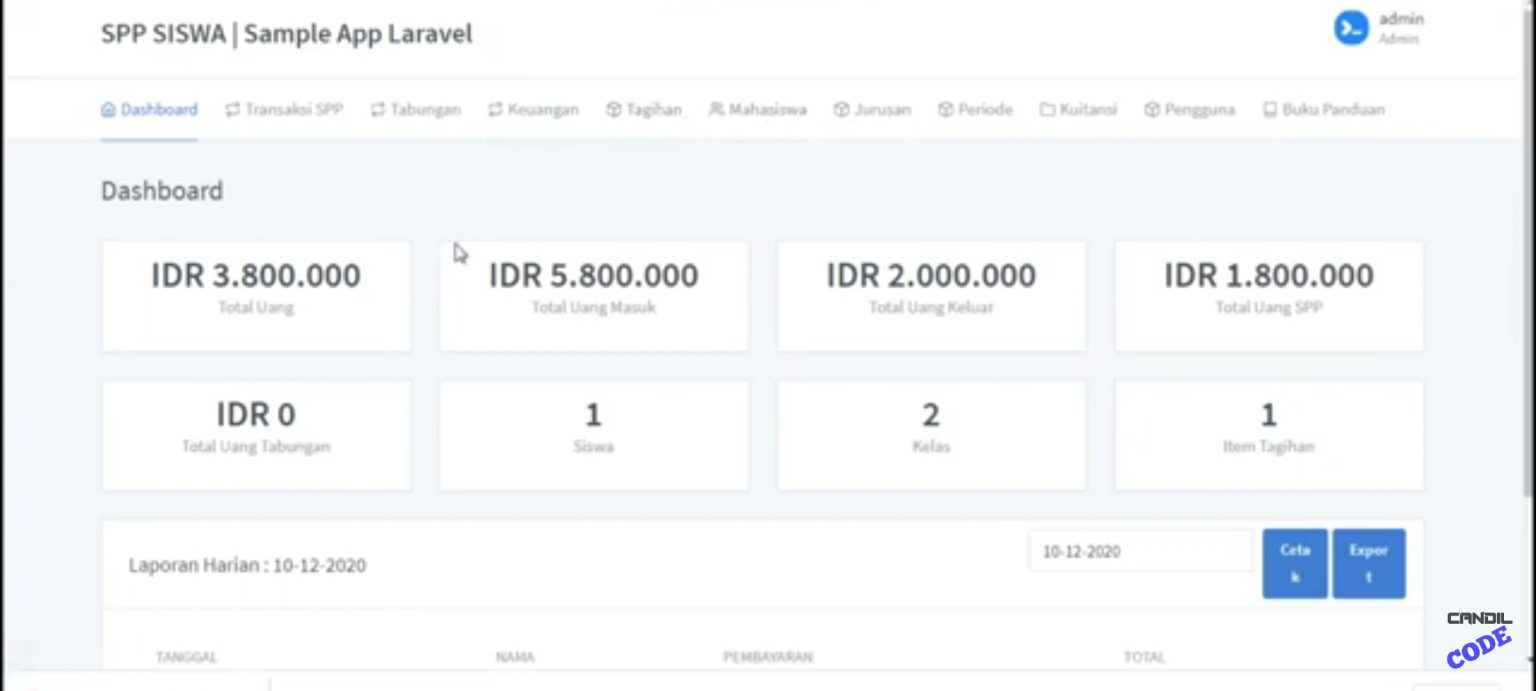Click the Item Tagihan count card
This screenshot has height=691, width=1536.
(x=1269, y=435)
